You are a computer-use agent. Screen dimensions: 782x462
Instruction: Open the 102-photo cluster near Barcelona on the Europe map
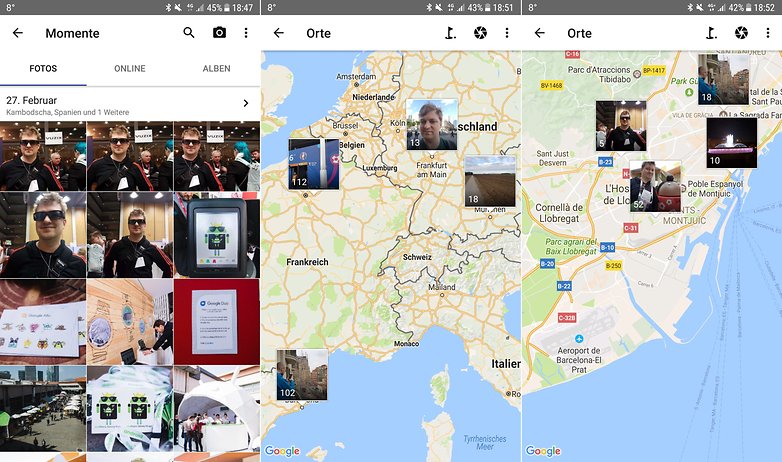pyautogui.click(x=302, y=375)
